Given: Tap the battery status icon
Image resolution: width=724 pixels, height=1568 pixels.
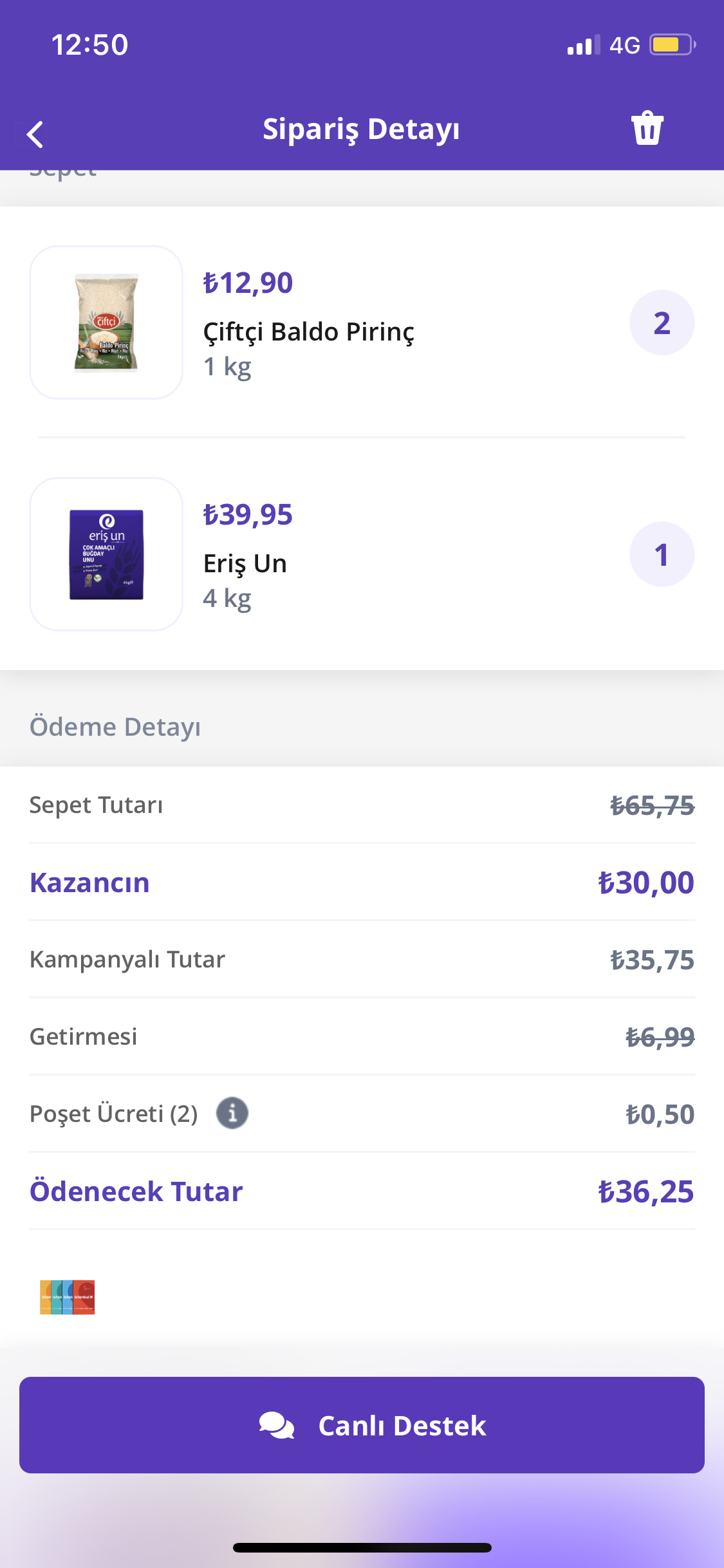Looking at the screenshot, I should (673, 45).
